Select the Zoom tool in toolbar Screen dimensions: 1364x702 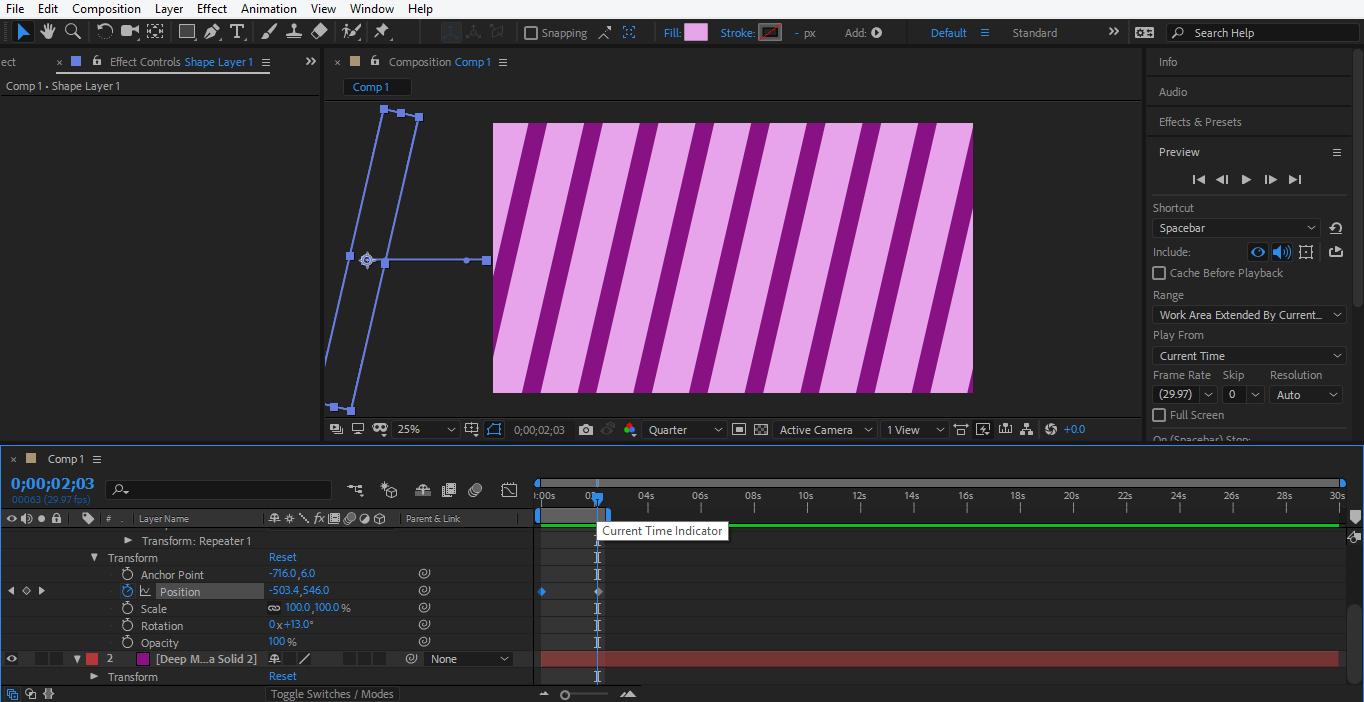click(72, 32)
